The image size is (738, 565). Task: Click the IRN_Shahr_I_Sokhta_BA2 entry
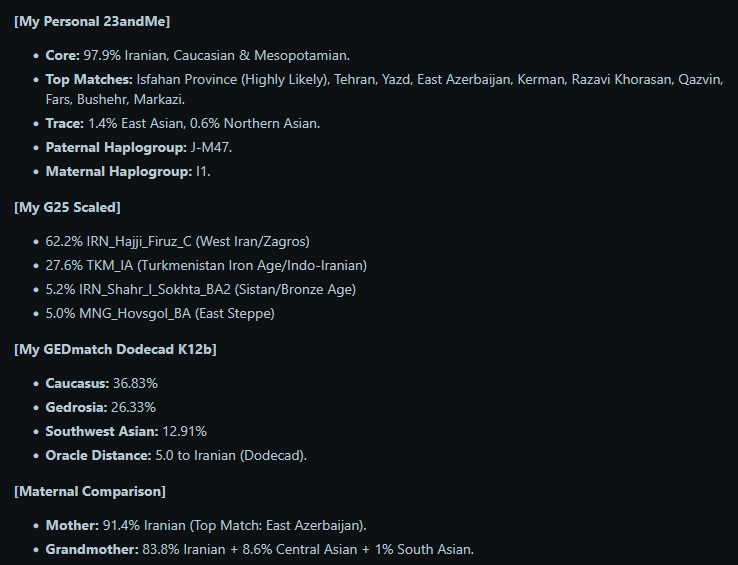click(201, 290)
